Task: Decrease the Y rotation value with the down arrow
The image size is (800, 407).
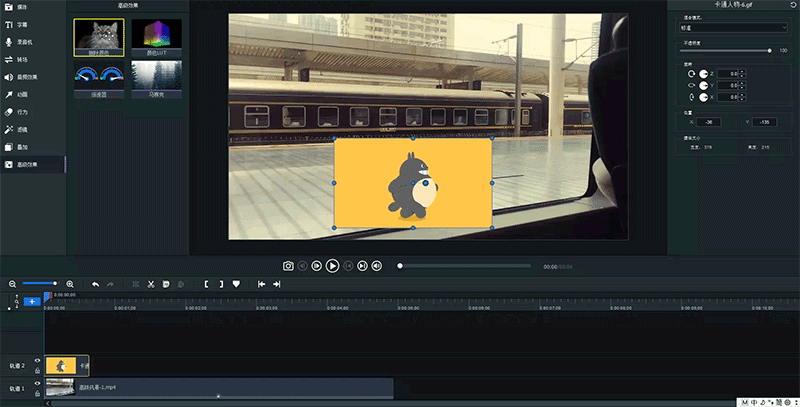Action: click(x=742, y=88)
